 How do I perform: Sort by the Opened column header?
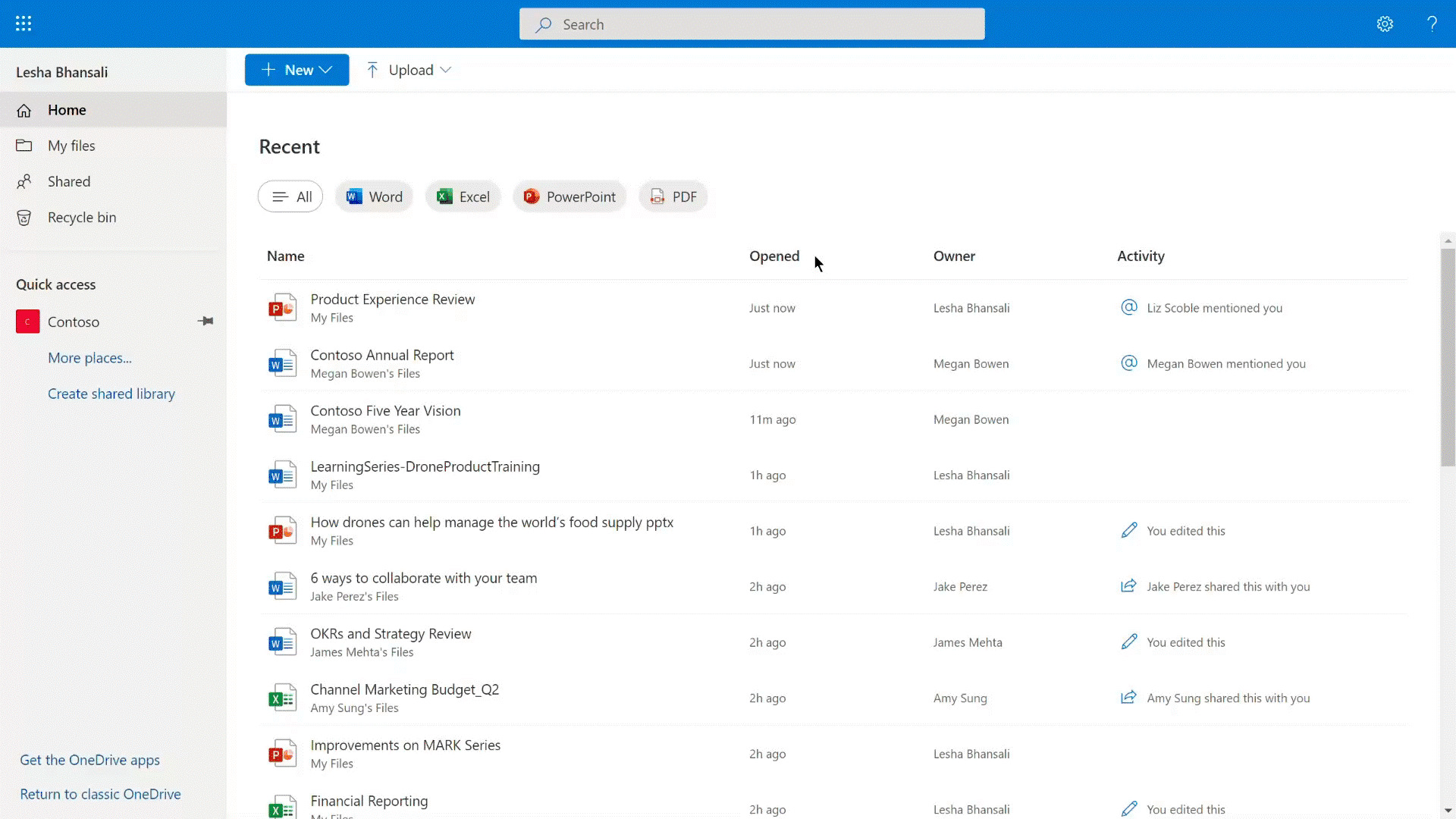tap(773, 256)
